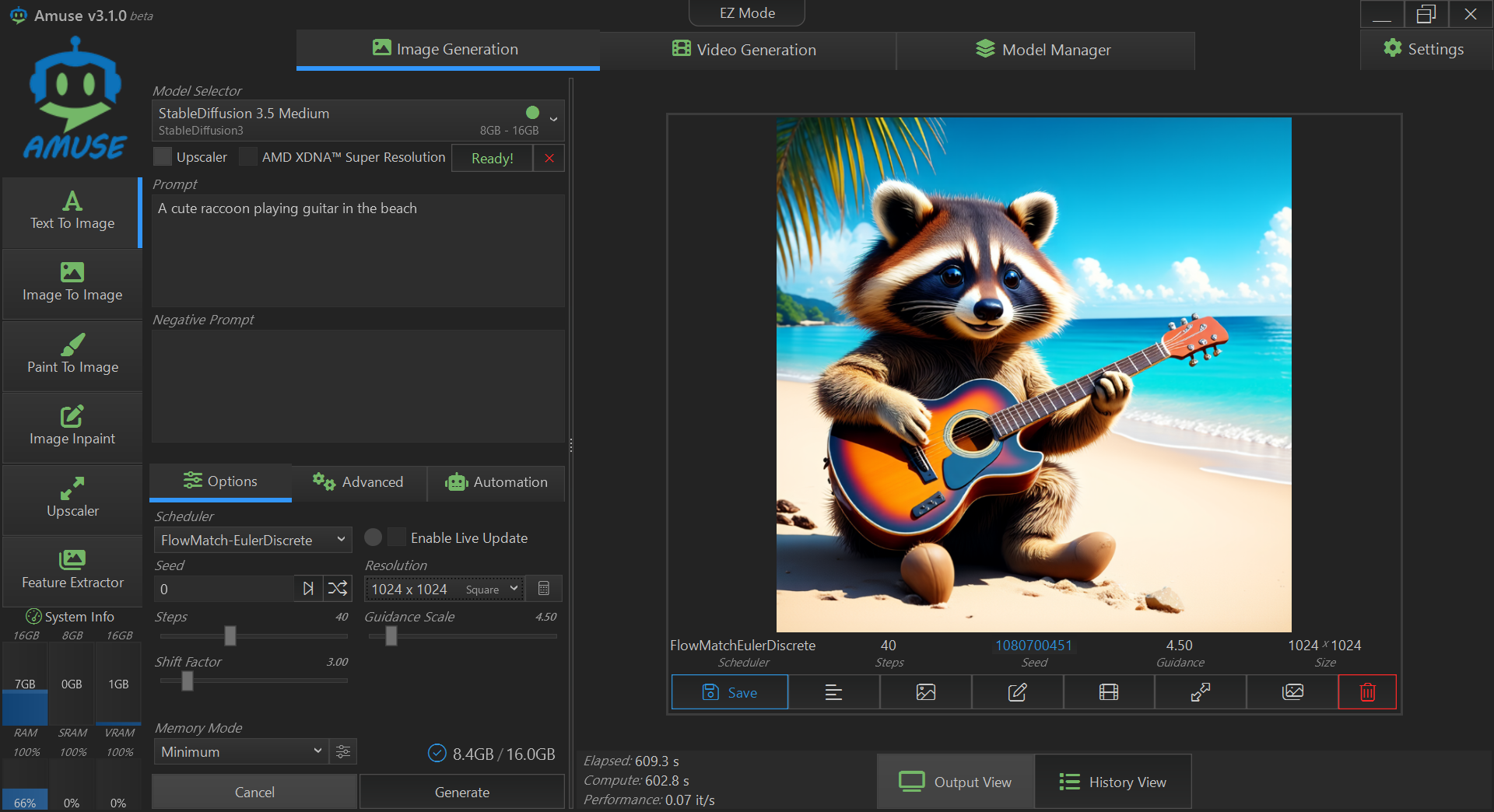The width and height of the screenshot is (1494, 812).
Task: Switch to EZ Mode
Action: click(747, 12)
